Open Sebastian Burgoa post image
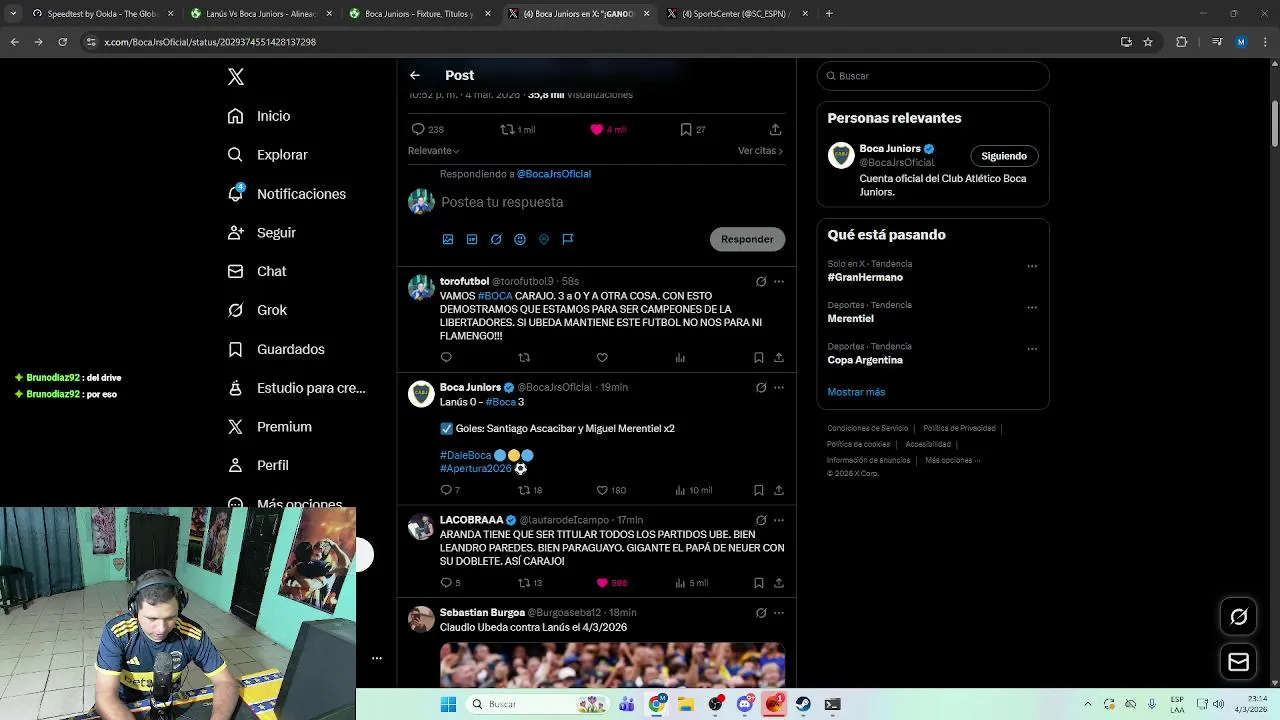The height and width of the screenshot is (720, 1280). click(x=612, y=664)
